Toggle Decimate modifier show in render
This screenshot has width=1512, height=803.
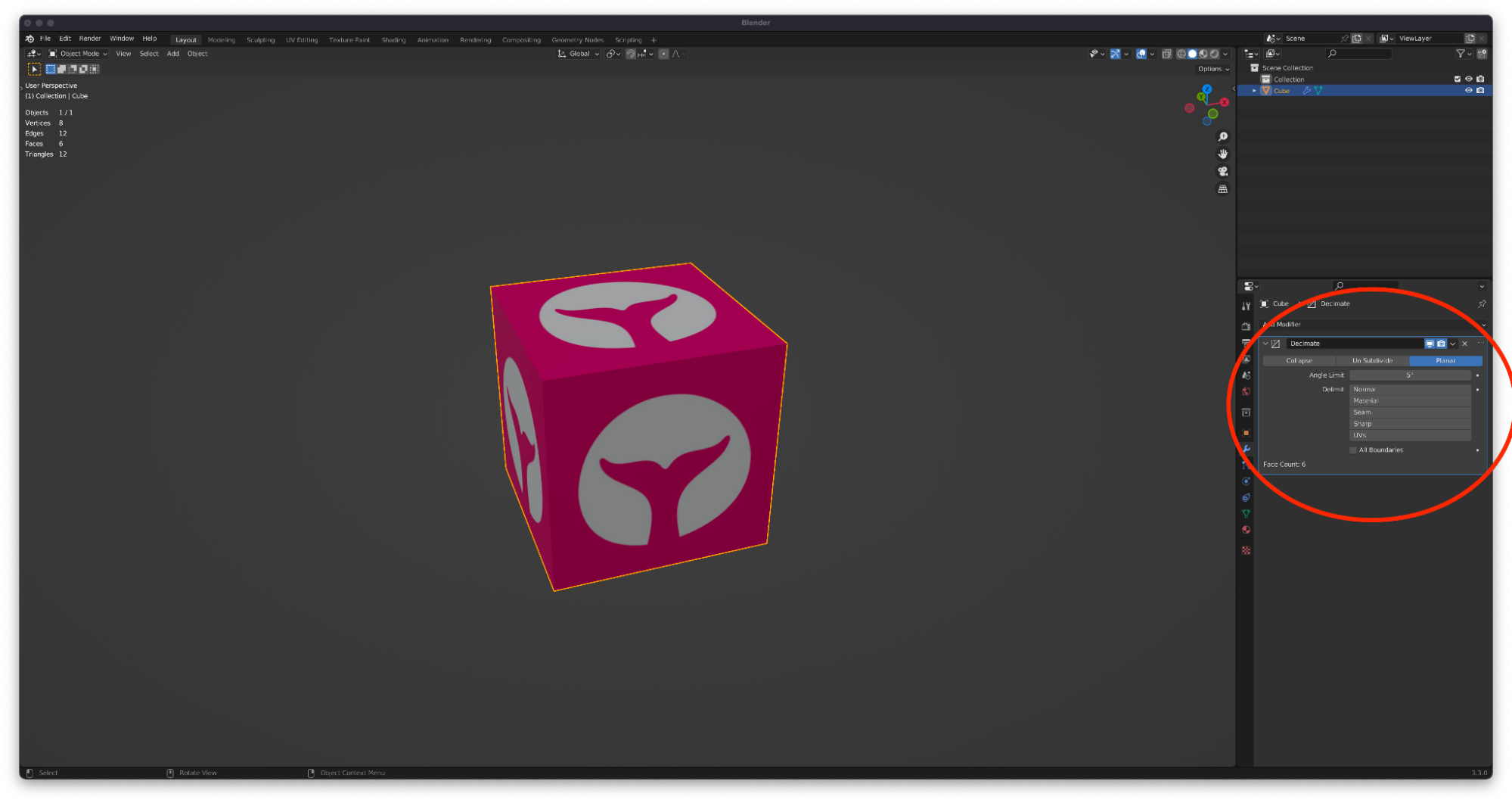coord(1441,344)
